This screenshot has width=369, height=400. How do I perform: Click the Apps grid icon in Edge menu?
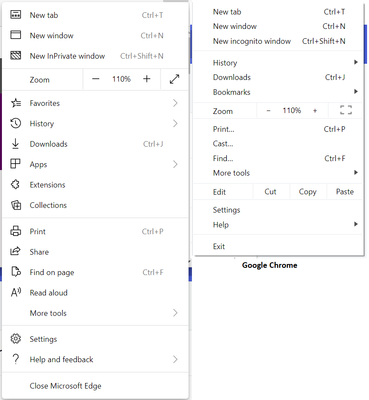16,164
